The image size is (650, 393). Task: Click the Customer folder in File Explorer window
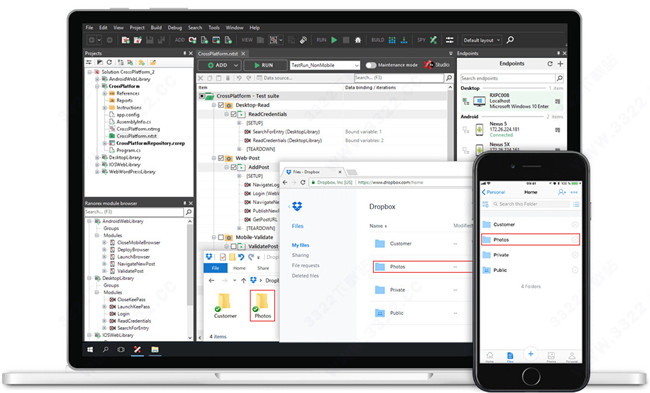[x=225, y=306]
